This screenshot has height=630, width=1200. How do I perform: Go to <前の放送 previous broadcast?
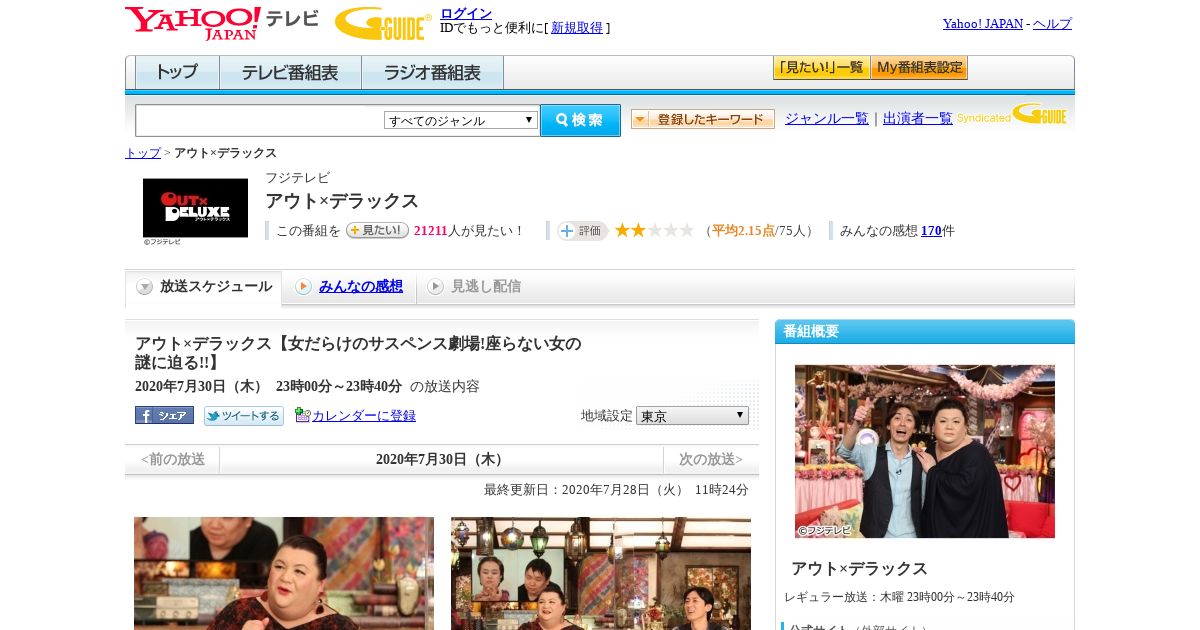pyautogui.click(x=173, y=459)
